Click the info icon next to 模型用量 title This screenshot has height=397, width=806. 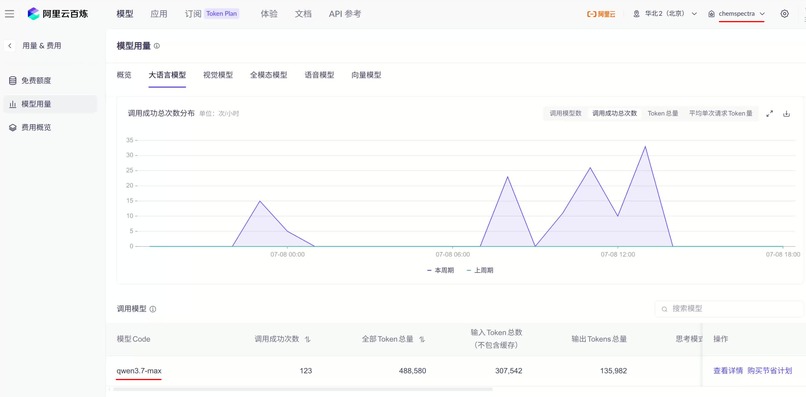(157, 46)
